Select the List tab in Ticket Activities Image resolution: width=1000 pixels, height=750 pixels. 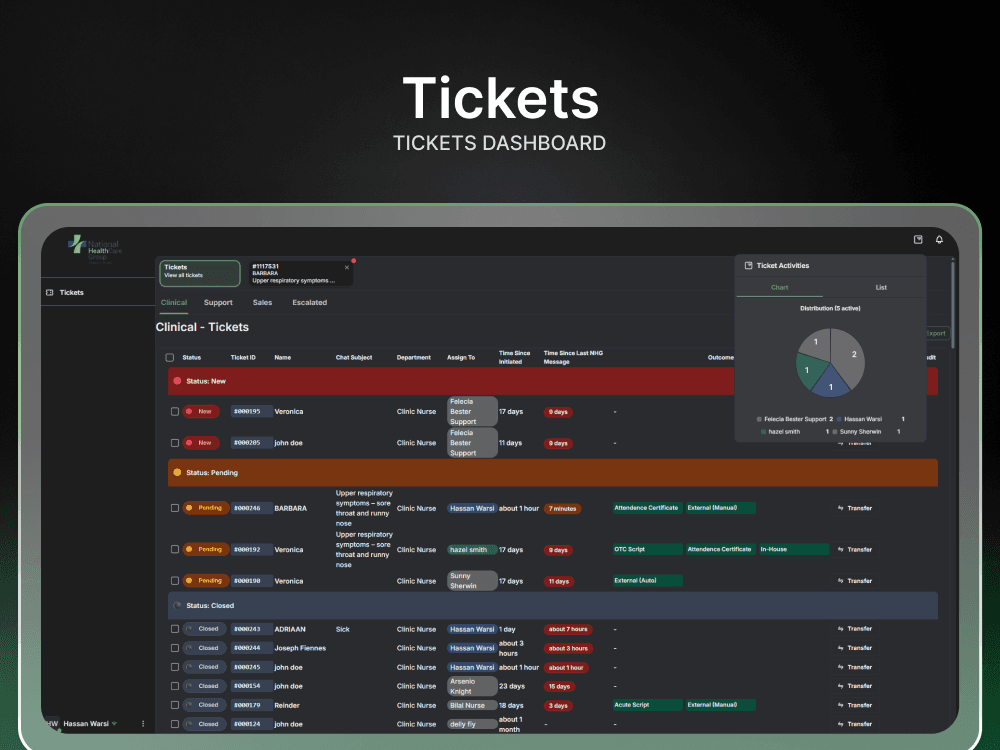[x=881, y=288]
